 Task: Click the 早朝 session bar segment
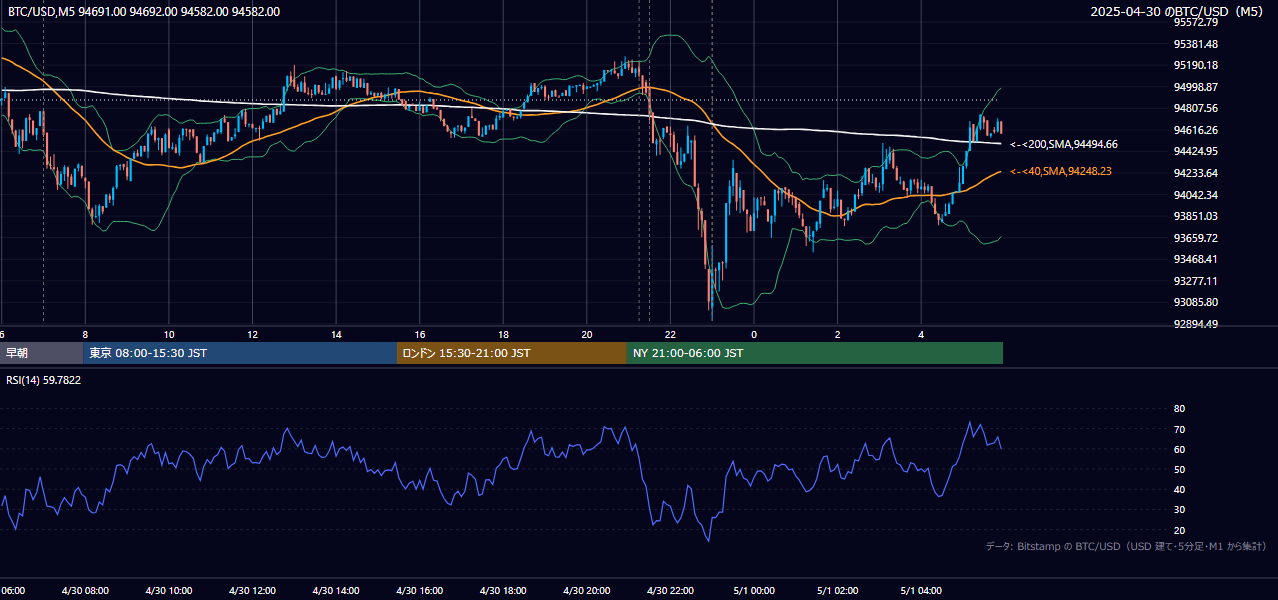click(x=41, y=353)
